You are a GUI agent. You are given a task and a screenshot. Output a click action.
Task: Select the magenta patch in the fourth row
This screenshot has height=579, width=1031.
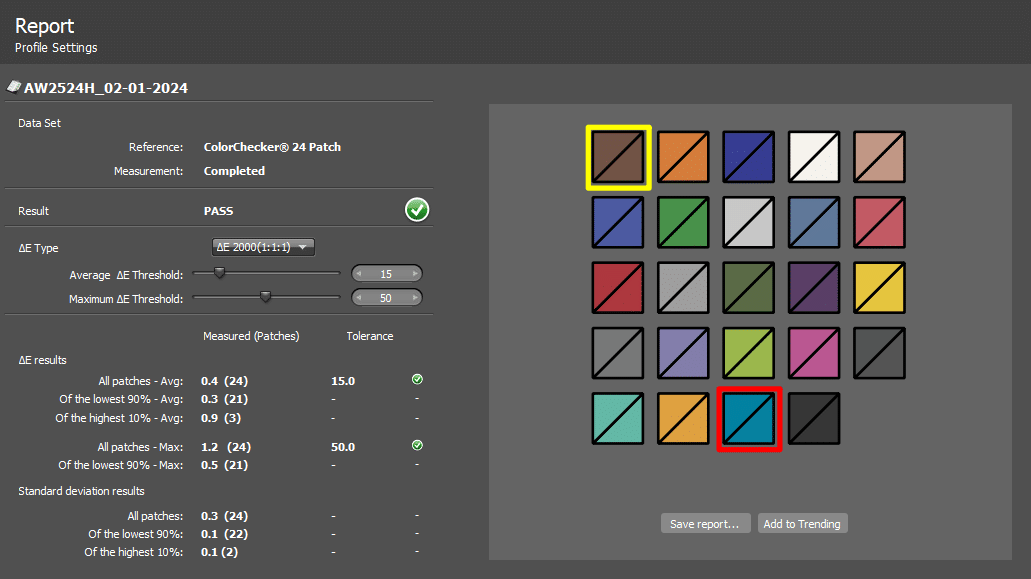814,353
